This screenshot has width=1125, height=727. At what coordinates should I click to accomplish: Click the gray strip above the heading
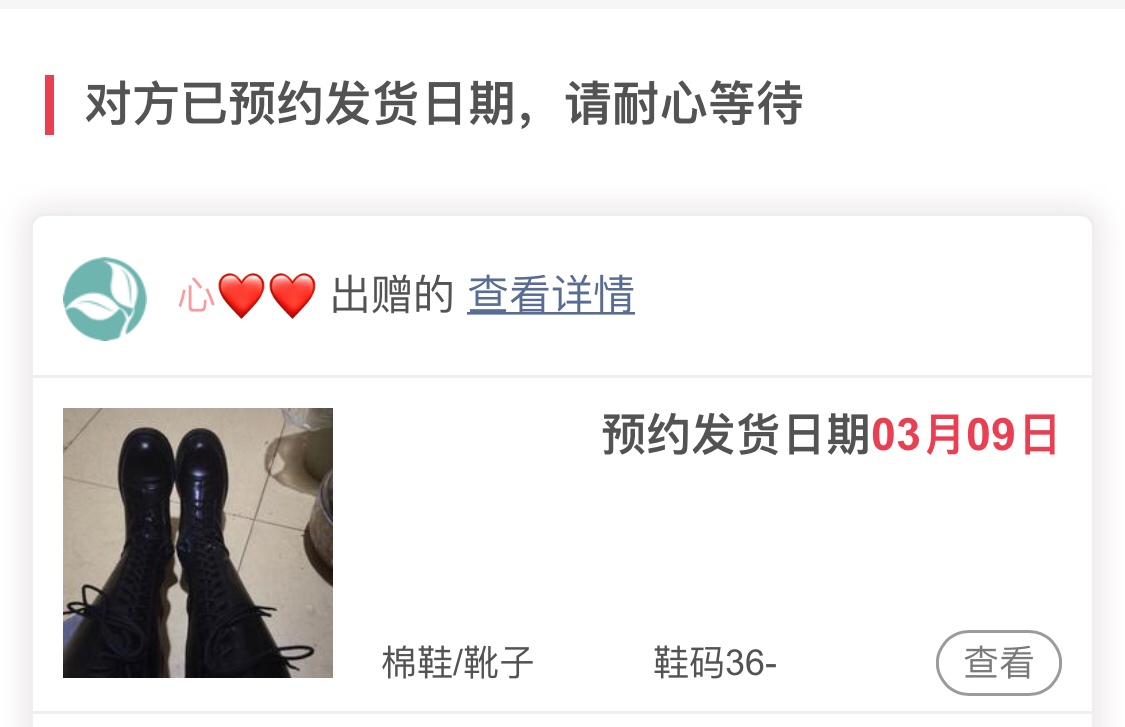(562, 4)
